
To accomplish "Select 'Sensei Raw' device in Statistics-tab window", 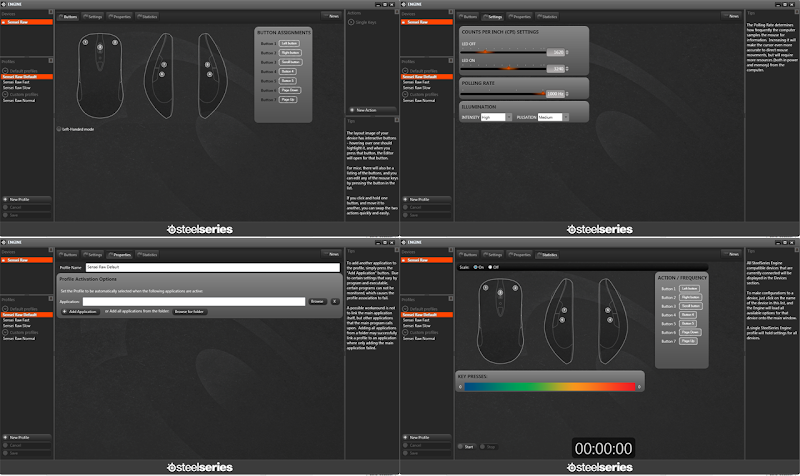I will 427,260.
